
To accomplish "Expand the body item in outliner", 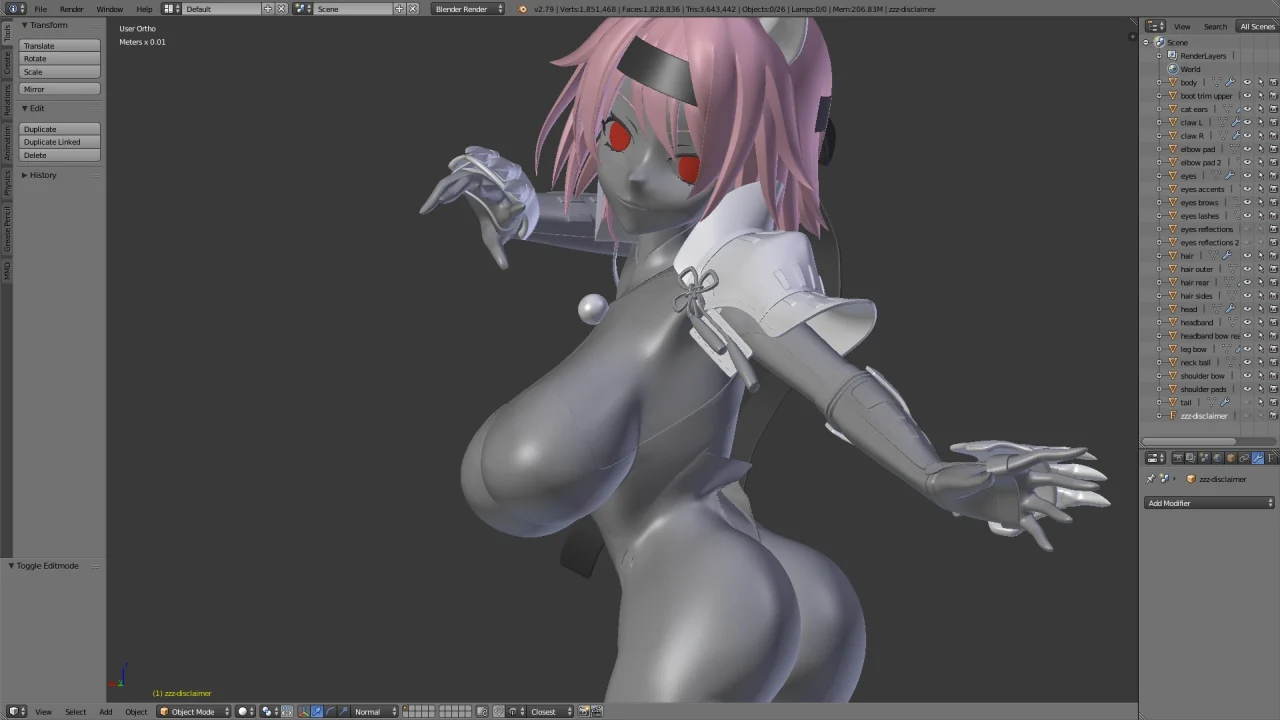I will [x=1160, y=82].
